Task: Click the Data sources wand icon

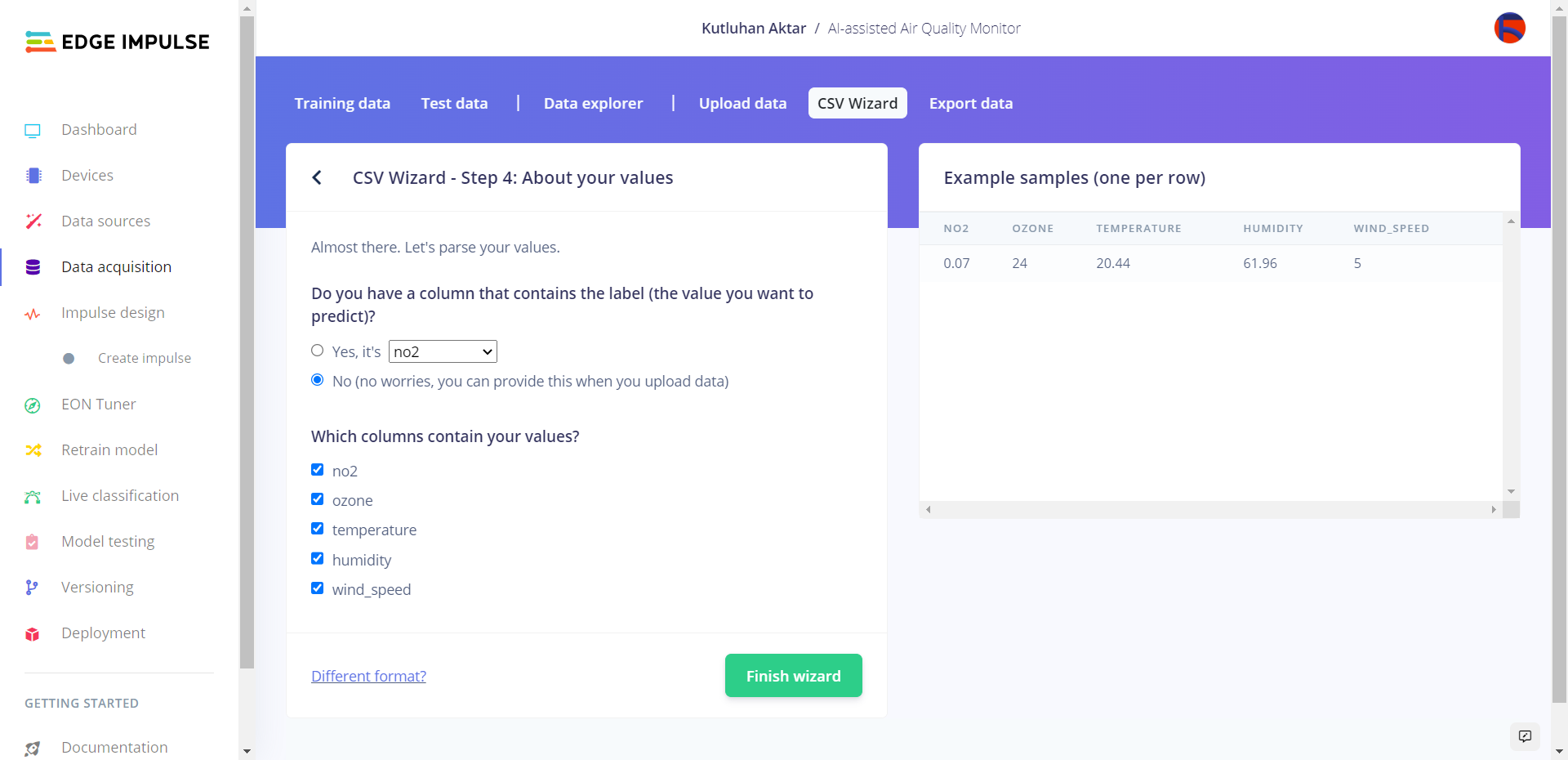Action: [x=33, y=221]
